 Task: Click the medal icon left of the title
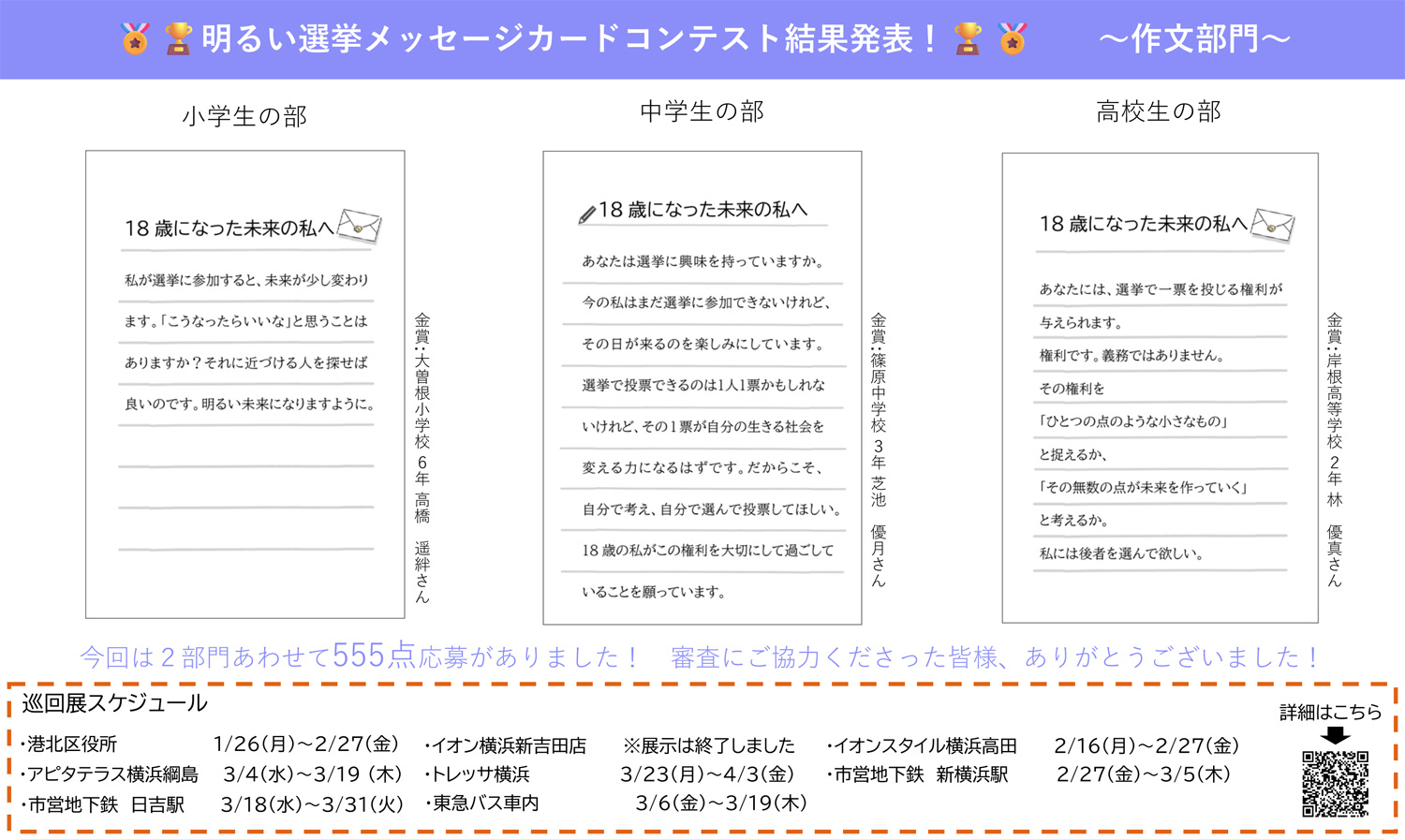pos(136,39)
